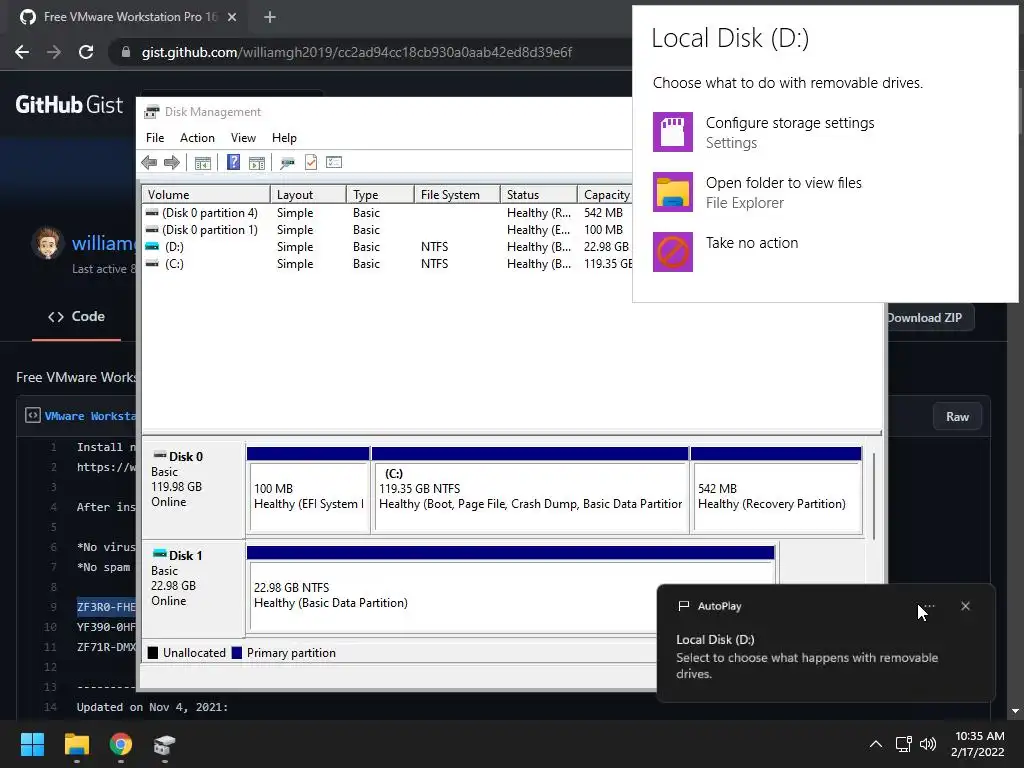Reload the page in Chrome
This screenshot has width=1024, height=768.
tap(86, 52)
